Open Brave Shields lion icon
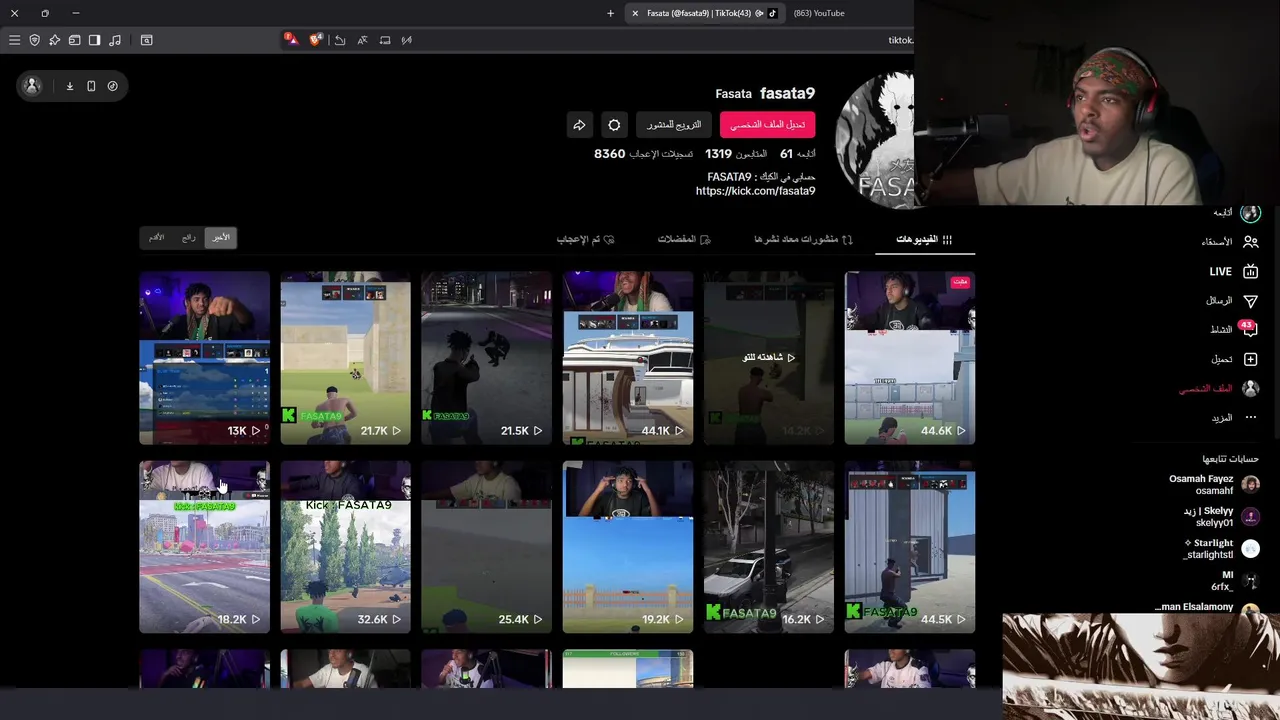Screen dimensions: 1280x720 click(317, 40)
